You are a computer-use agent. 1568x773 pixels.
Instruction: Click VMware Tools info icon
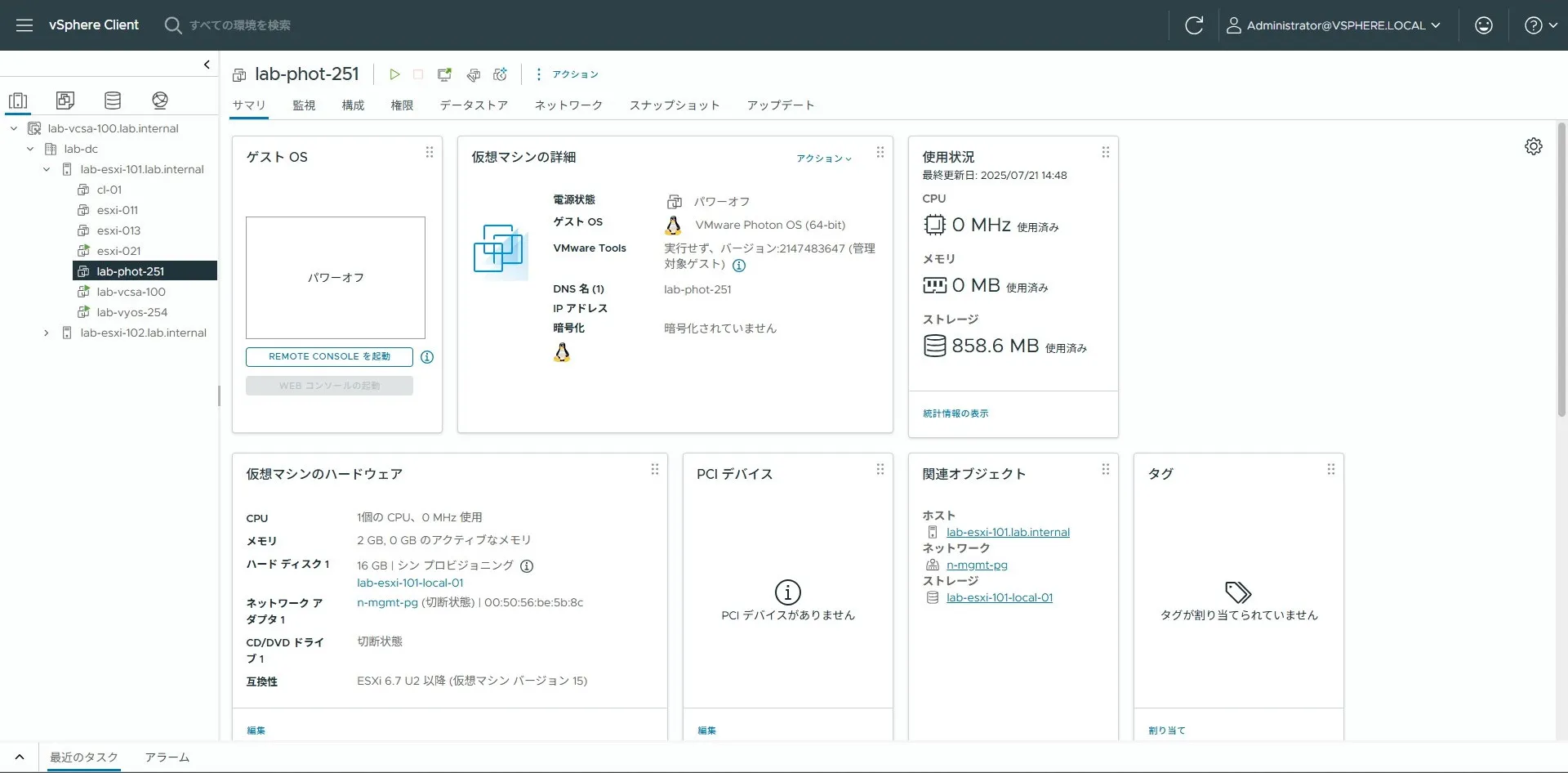[x=739, y=266]
